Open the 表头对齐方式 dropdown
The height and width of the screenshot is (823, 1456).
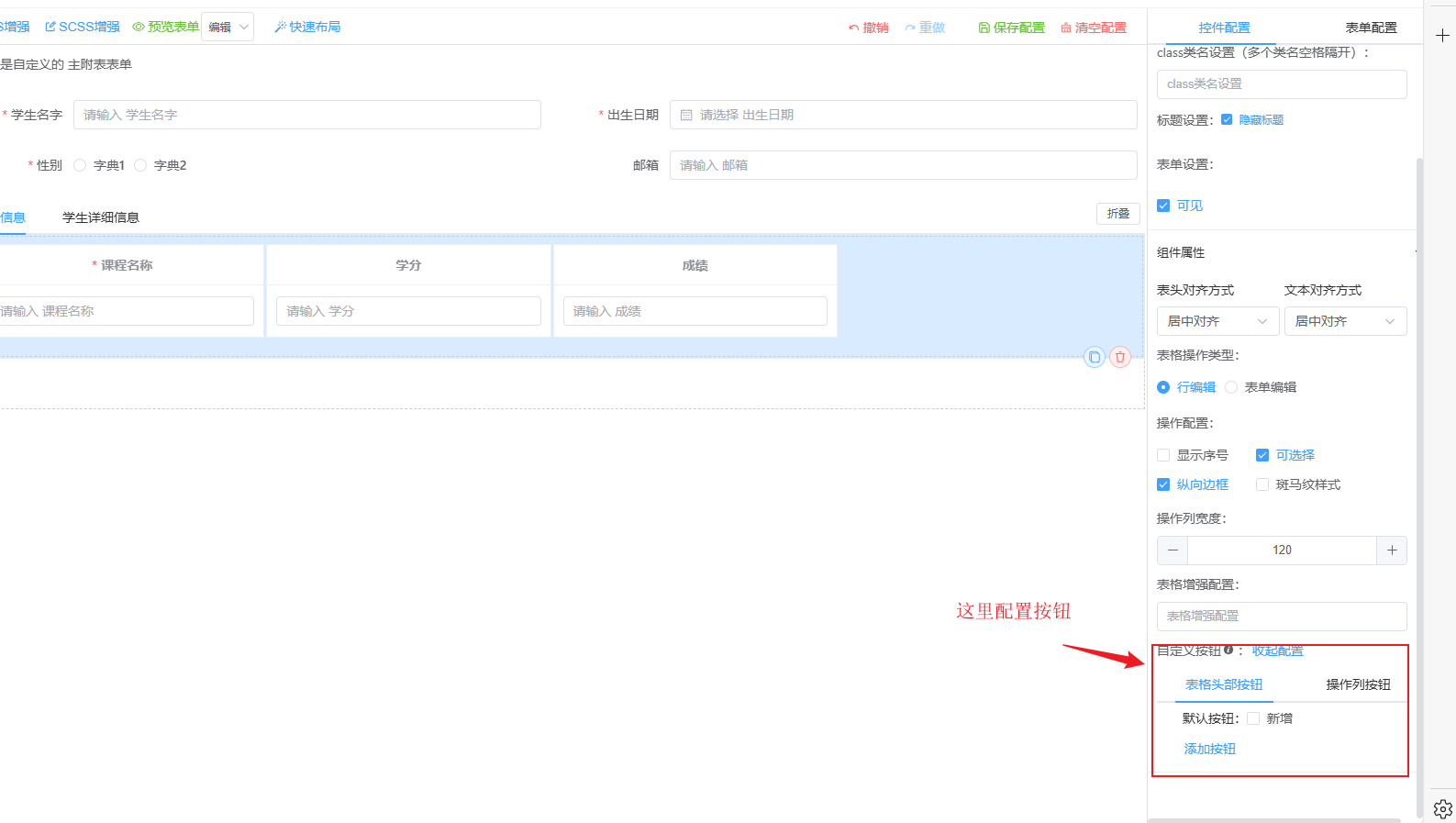click(x=1217, y=321)
